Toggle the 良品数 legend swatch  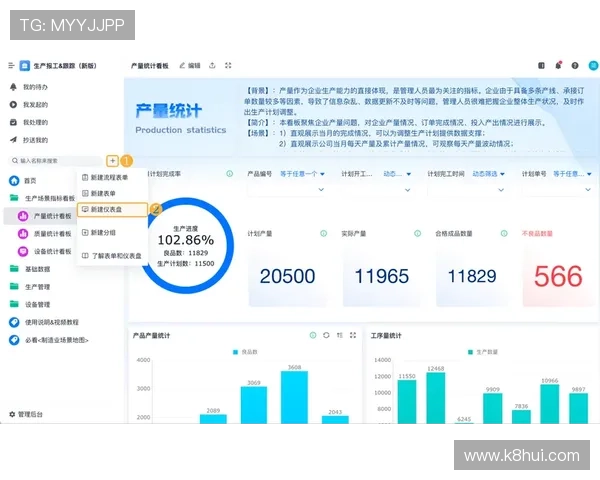pos(235,352)
